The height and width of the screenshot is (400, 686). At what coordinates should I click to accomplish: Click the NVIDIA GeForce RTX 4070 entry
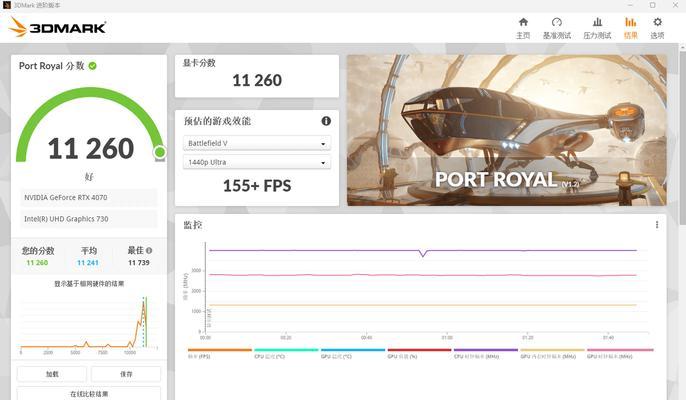(x=88, y=197)
